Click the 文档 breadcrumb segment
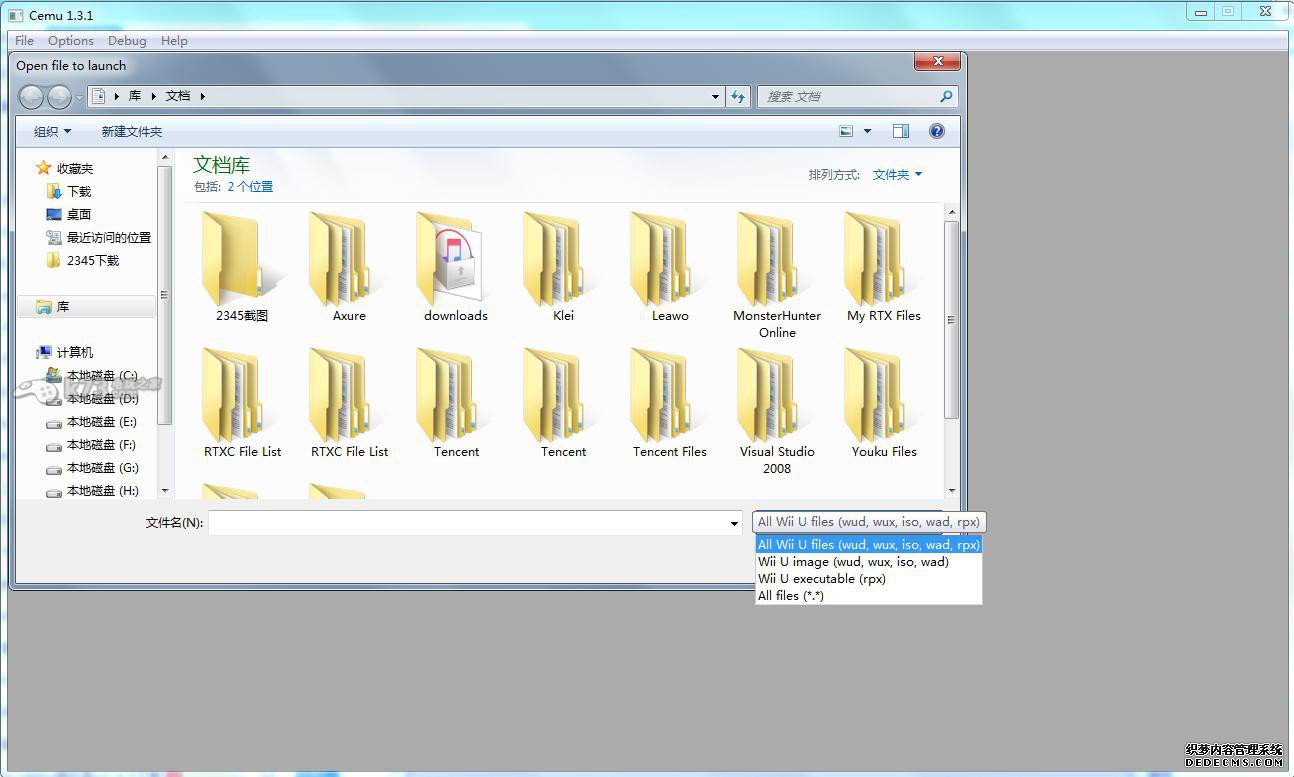This screenshot has height=777, width=1294. (178, 96)
